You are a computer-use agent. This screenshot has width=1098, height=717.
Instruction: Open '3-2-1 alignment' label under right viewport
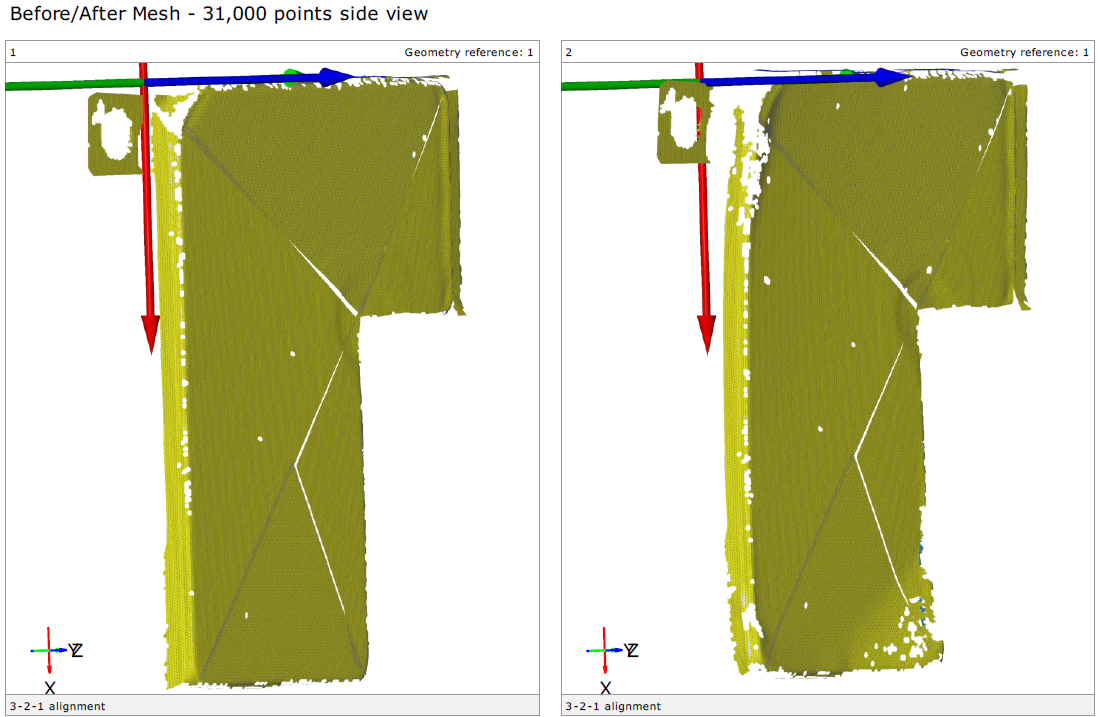coord(613,706)
